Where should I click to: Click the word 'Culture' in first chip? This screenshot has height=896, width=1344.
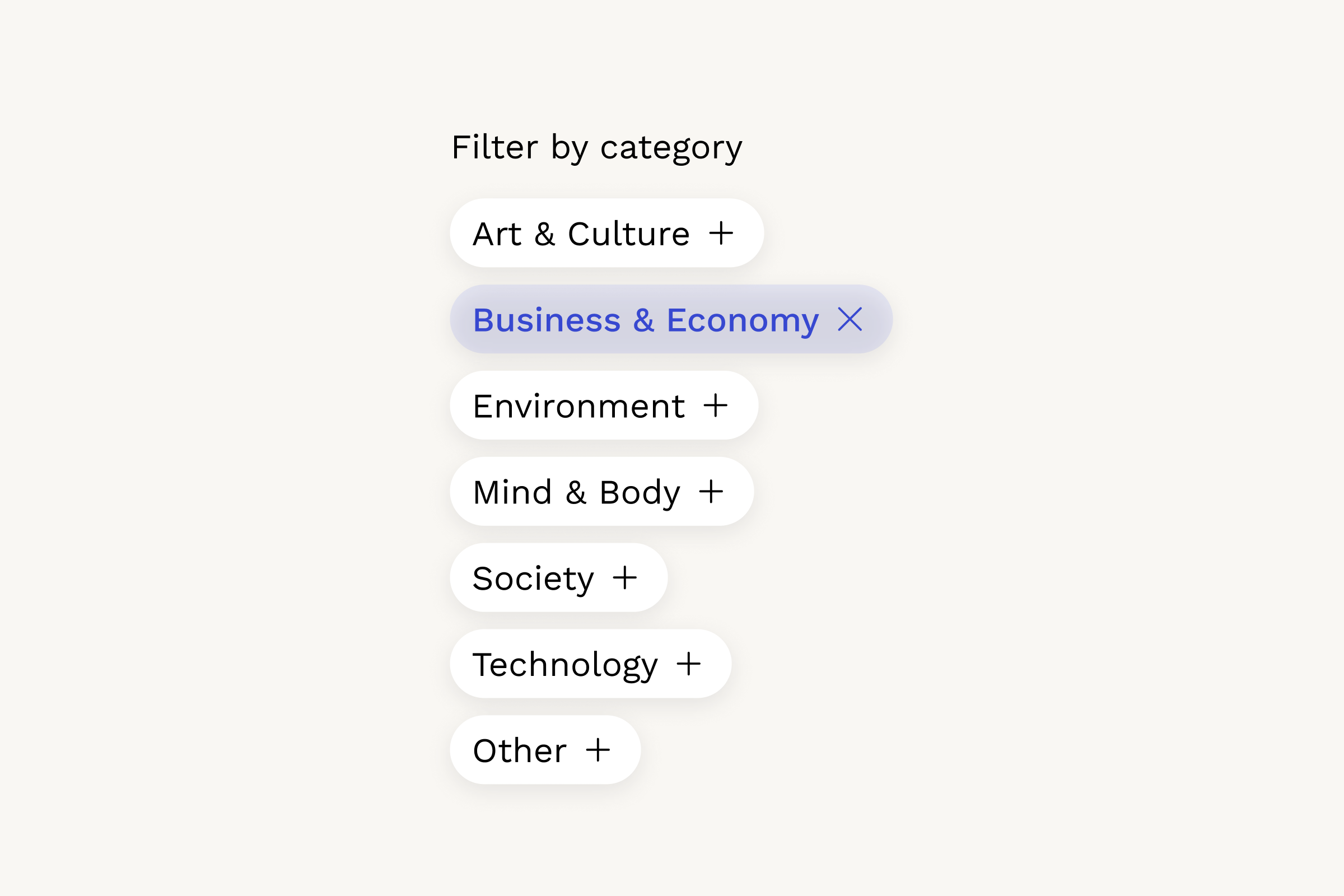[628, 234]
